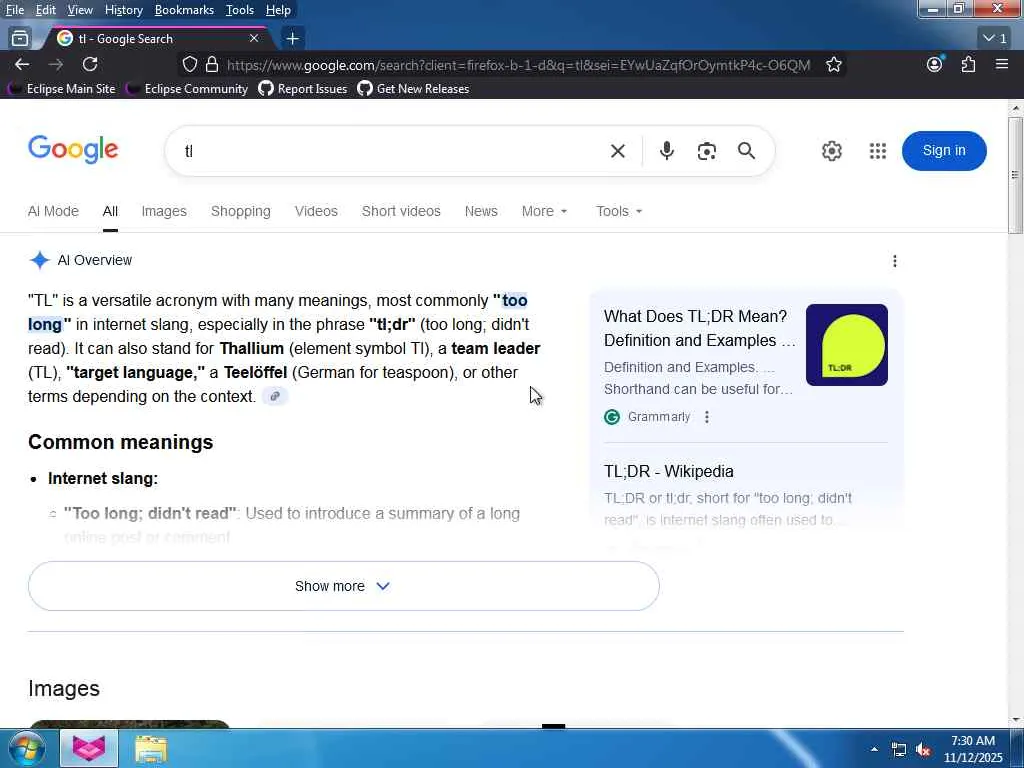Click the tracking protection shield icon

[x=189, y=64]
